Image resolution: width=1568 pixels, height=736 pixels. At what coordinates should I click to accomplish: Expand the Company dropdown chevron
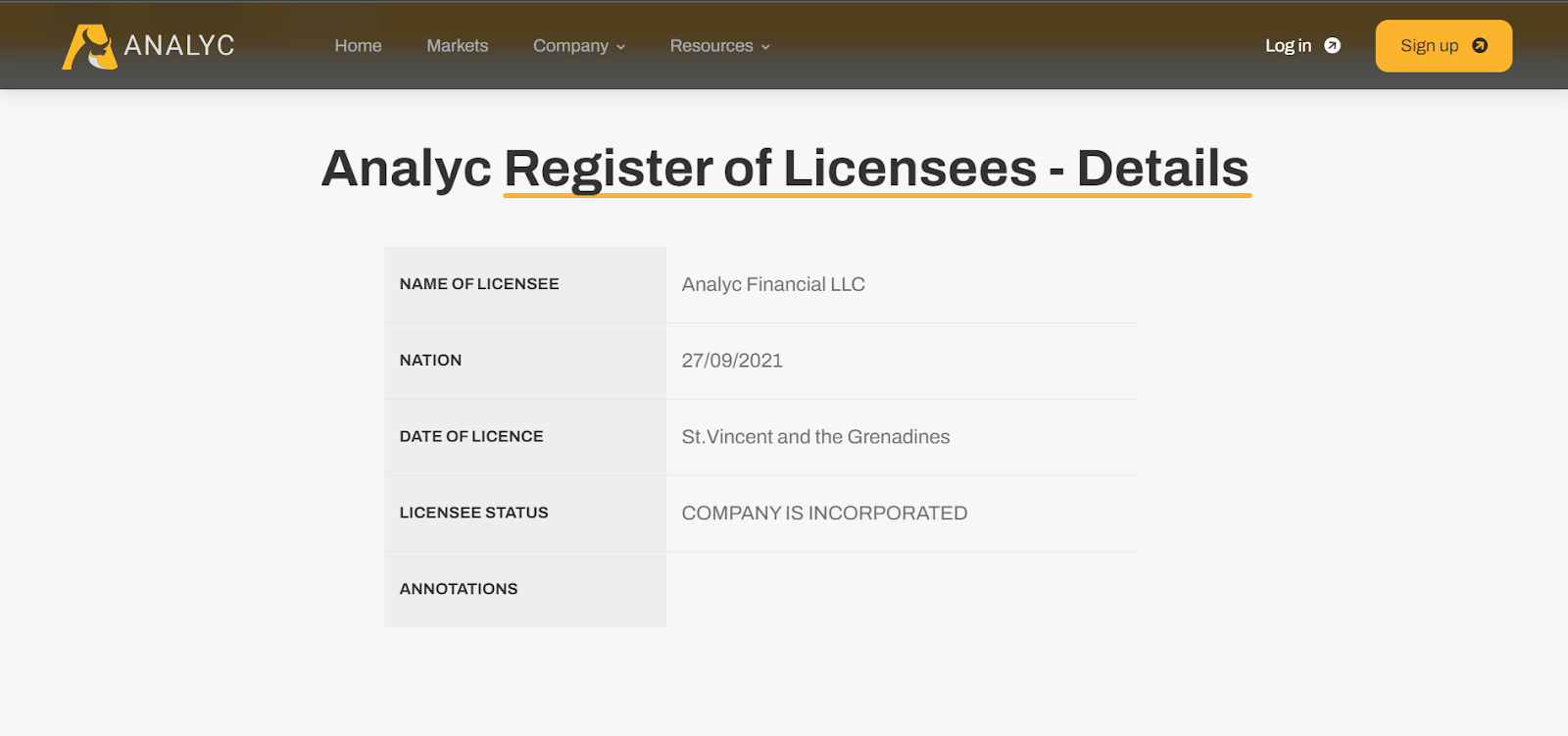[620, 47]
